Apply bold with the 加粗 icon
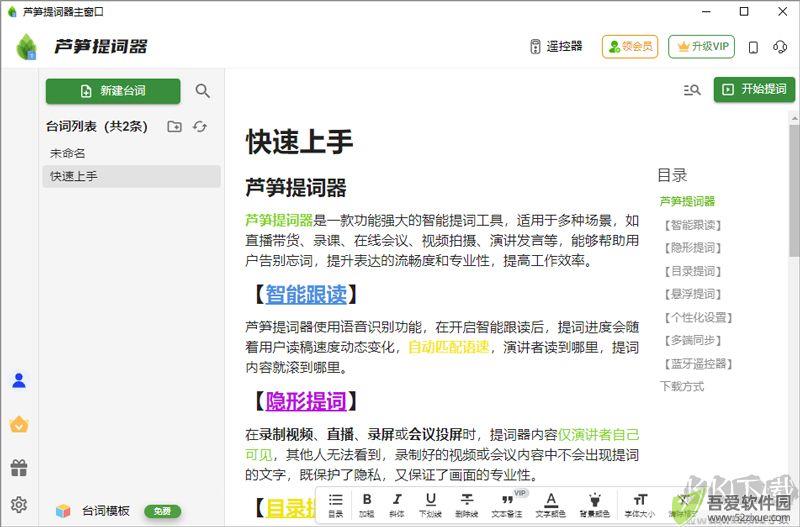800x527 pixels. coord(366,505)
